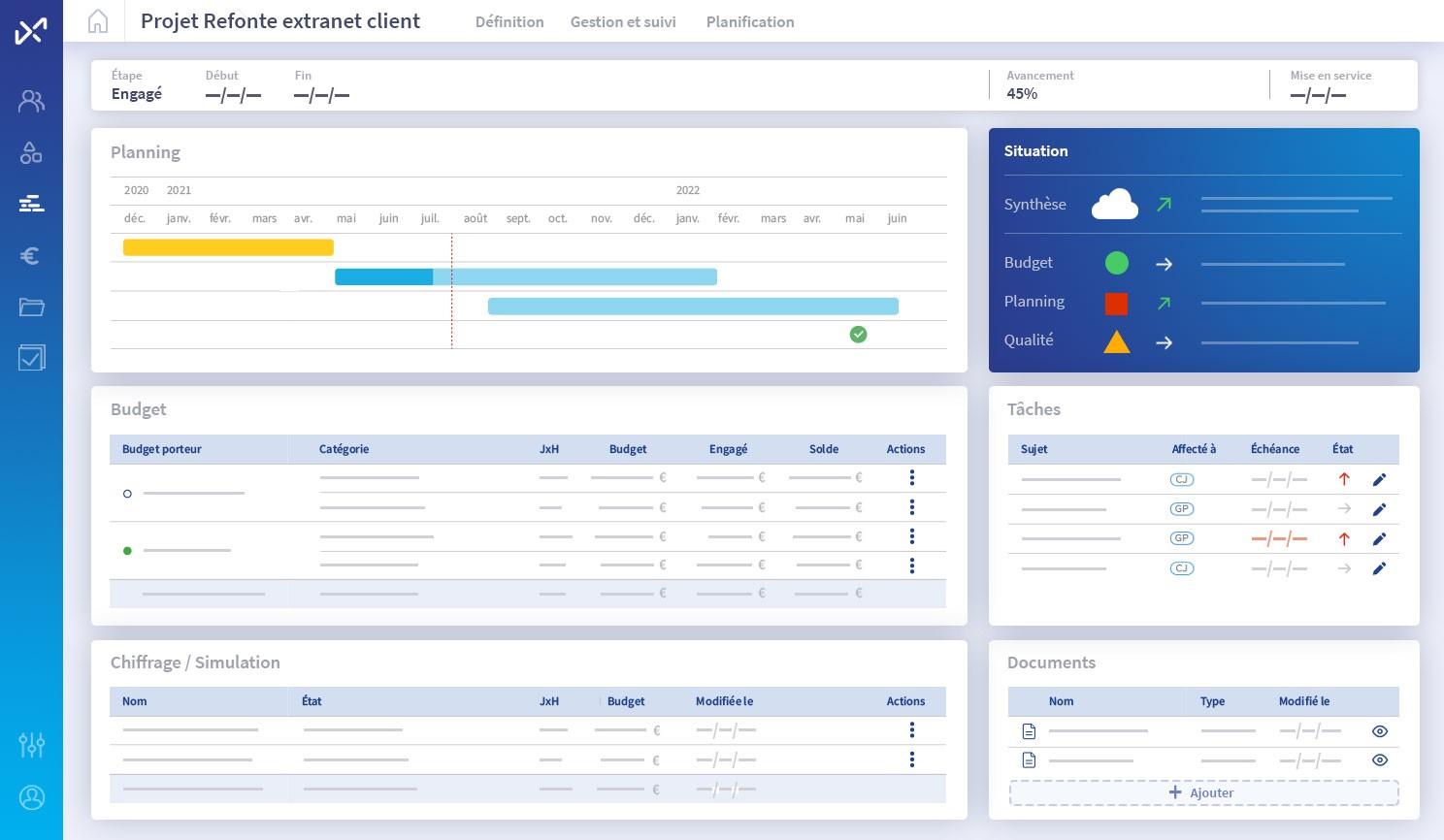Click the red square Planning status indicator
This screenshot has width=1444, height=840.
(x=1117, y=304)
